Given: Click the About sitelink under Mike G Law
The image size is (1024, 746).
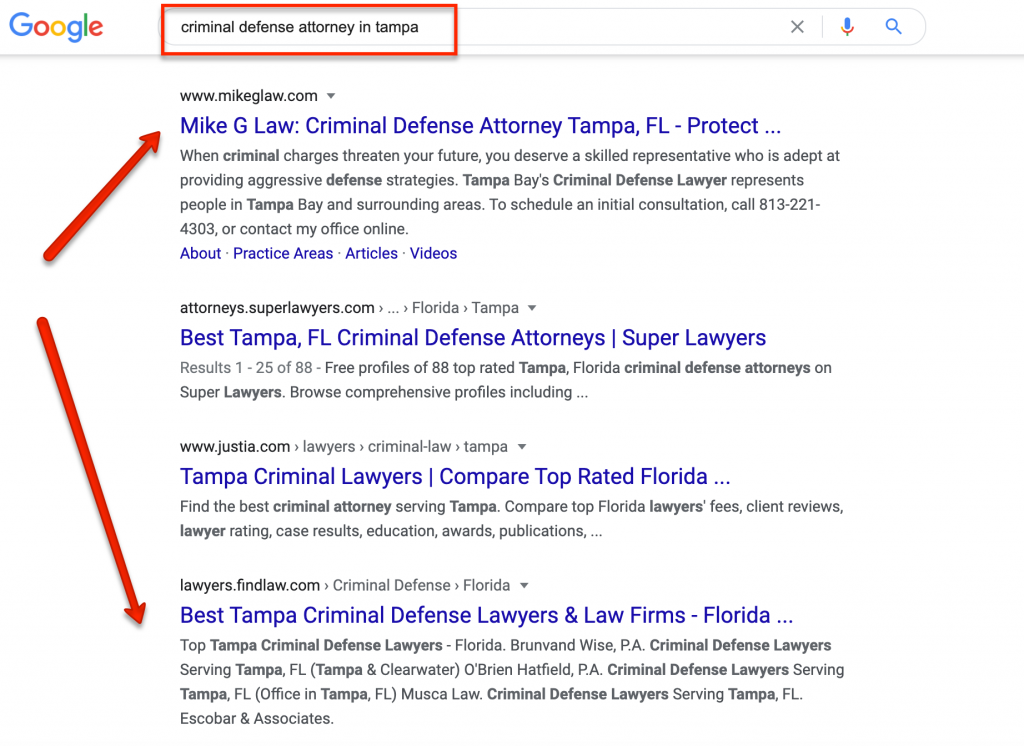Looking at the screenshot, I should point(200,253).
